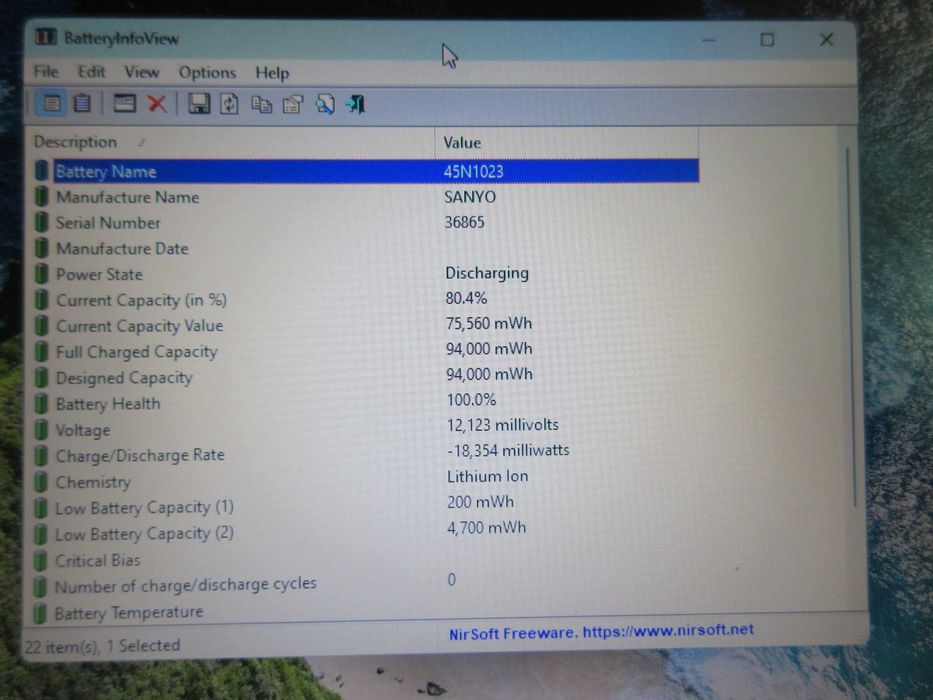Viewport: 933px width, 700px height.
Task: Click the SANYO manufacturer value
Action: coord(470,197)
